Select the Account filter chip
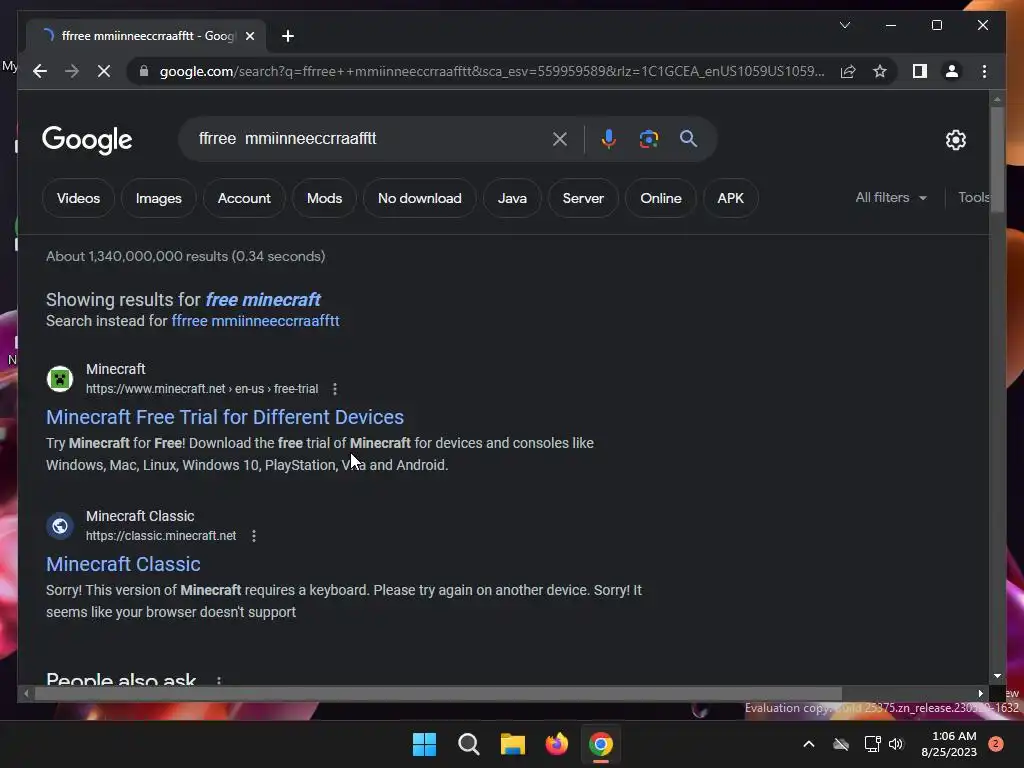Screen dimensions: 1024x768 pos(244,198)
